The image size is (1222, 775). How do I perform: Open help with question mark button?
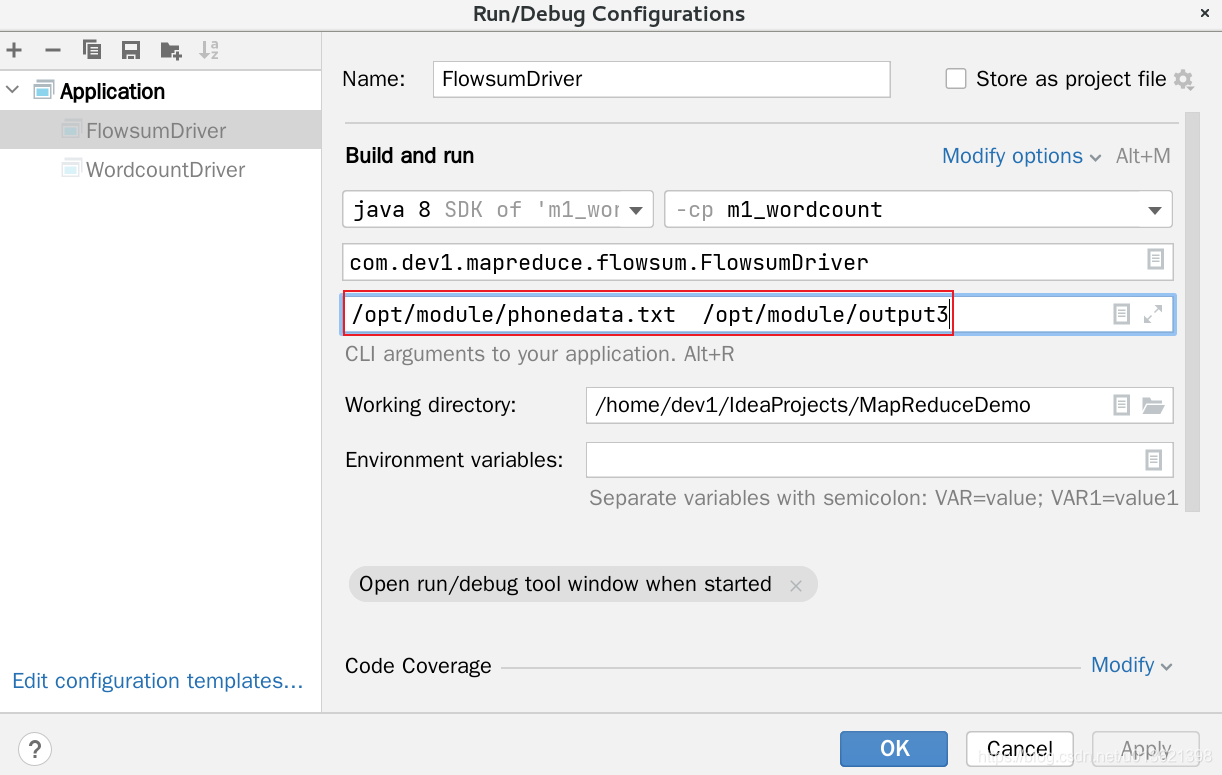click(x=35, y=748)
